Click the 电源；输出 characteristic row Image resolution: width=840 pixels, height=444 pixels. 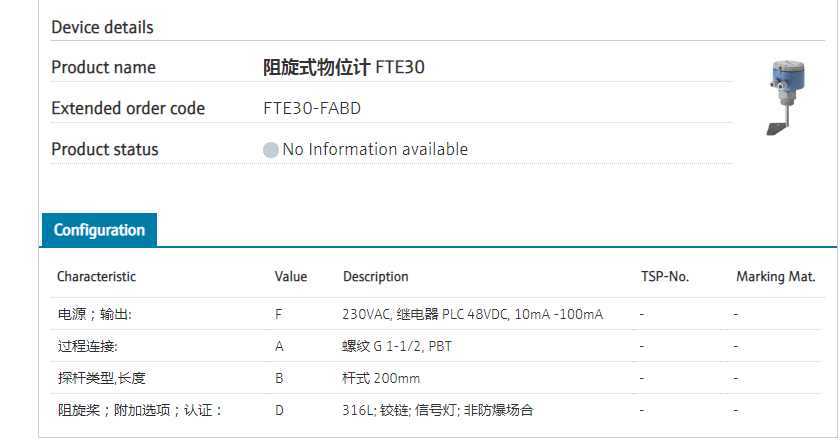point(94,314)
